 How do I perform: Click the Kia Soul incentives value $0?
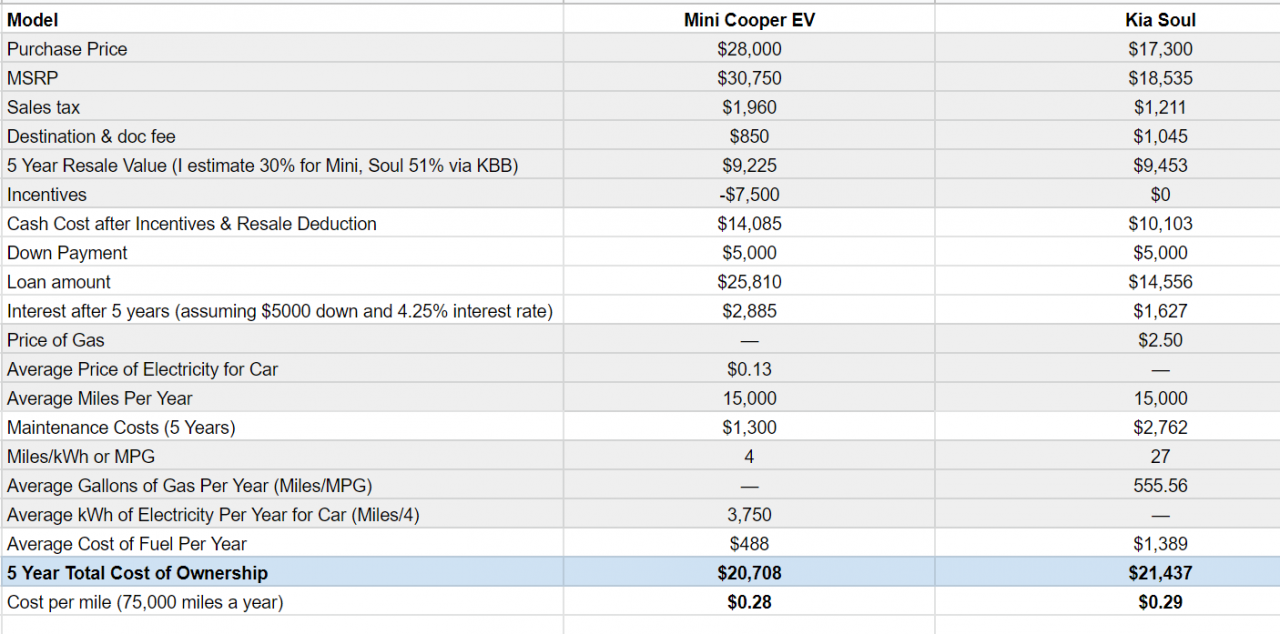click(x=1160, y=194)
